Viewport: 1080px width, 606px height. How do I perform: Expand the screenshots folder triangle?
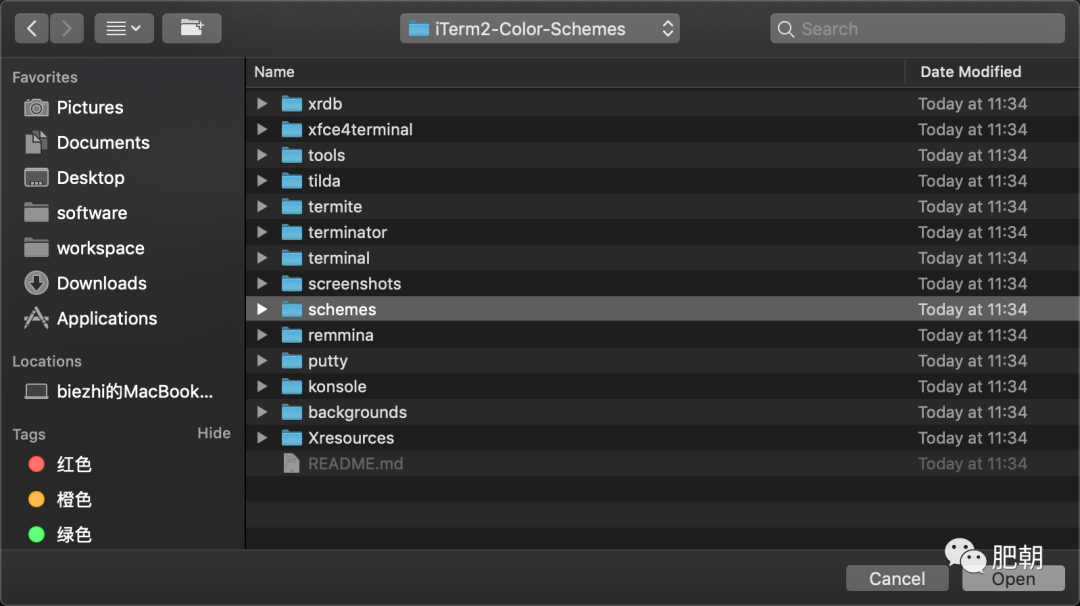(x=262, y=284)
